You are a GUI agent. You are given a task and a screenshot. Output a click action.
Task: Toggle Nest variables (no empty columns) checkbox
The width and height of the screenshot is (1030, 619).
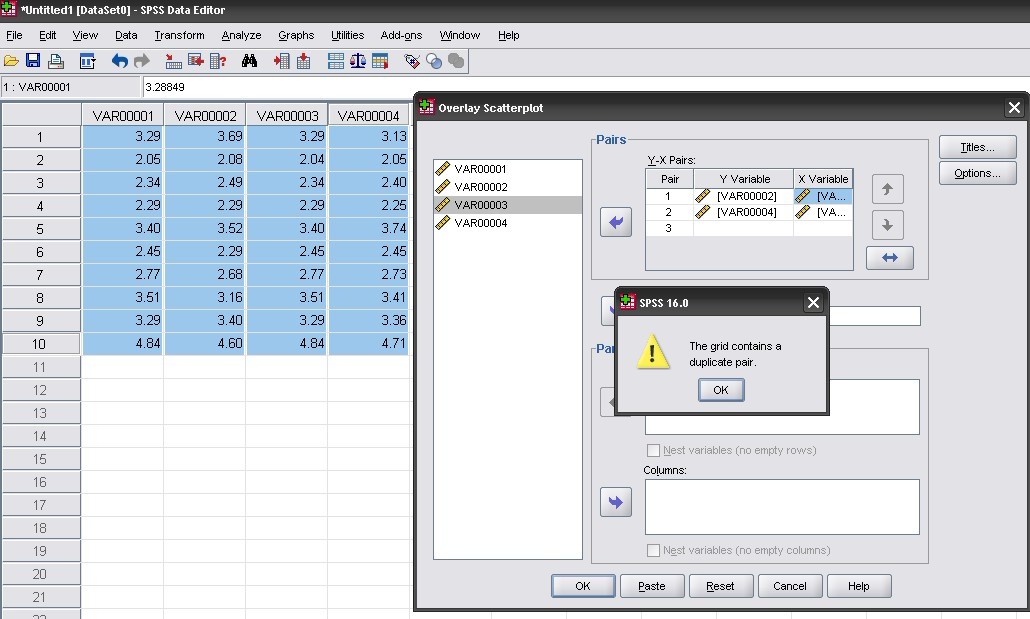coord(654,550)
